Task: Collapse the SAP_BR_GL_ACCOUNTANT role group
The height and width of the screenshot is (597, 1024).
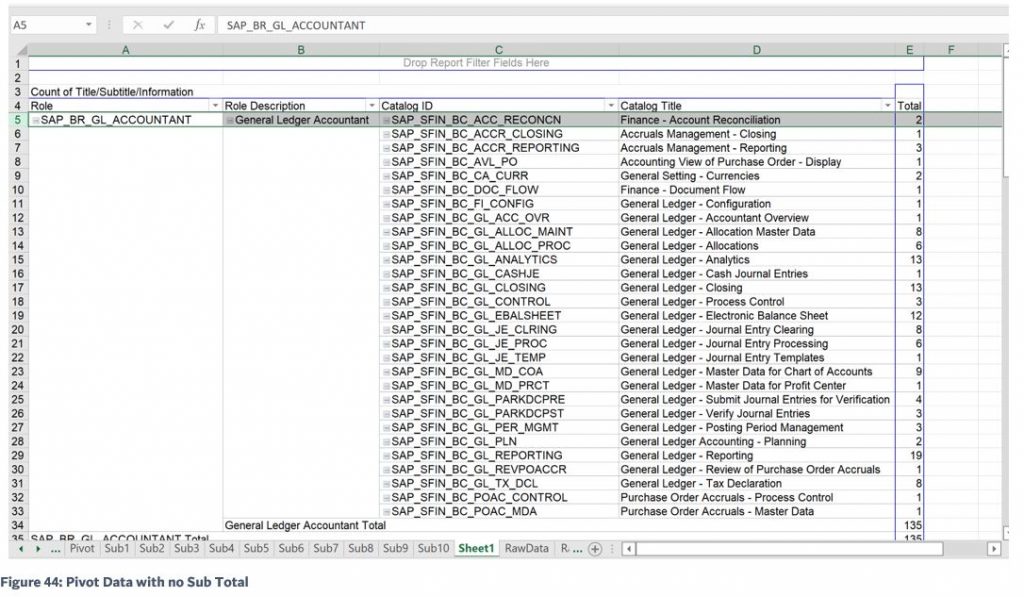Action: [x=36, y=120]
